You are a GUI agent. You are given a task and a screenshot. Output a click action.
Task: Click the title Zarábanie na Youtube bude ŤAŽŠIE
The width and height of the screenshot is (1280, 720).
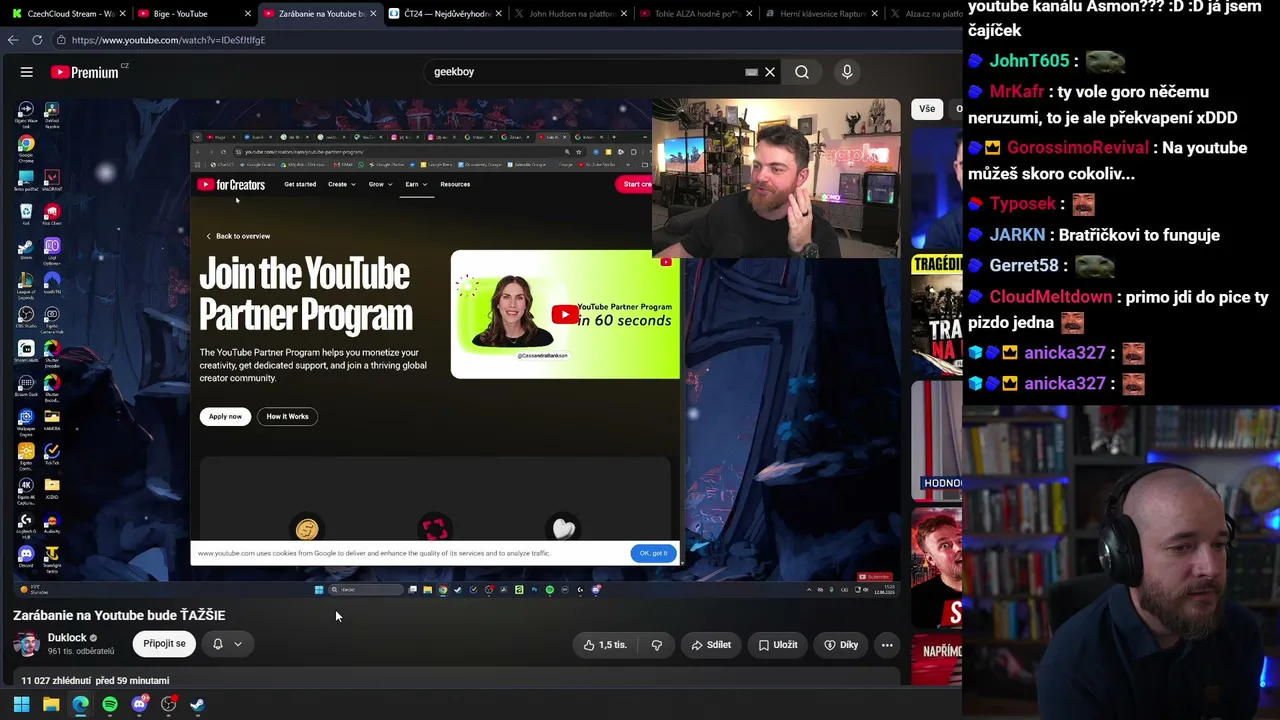(x=119, y=615)
